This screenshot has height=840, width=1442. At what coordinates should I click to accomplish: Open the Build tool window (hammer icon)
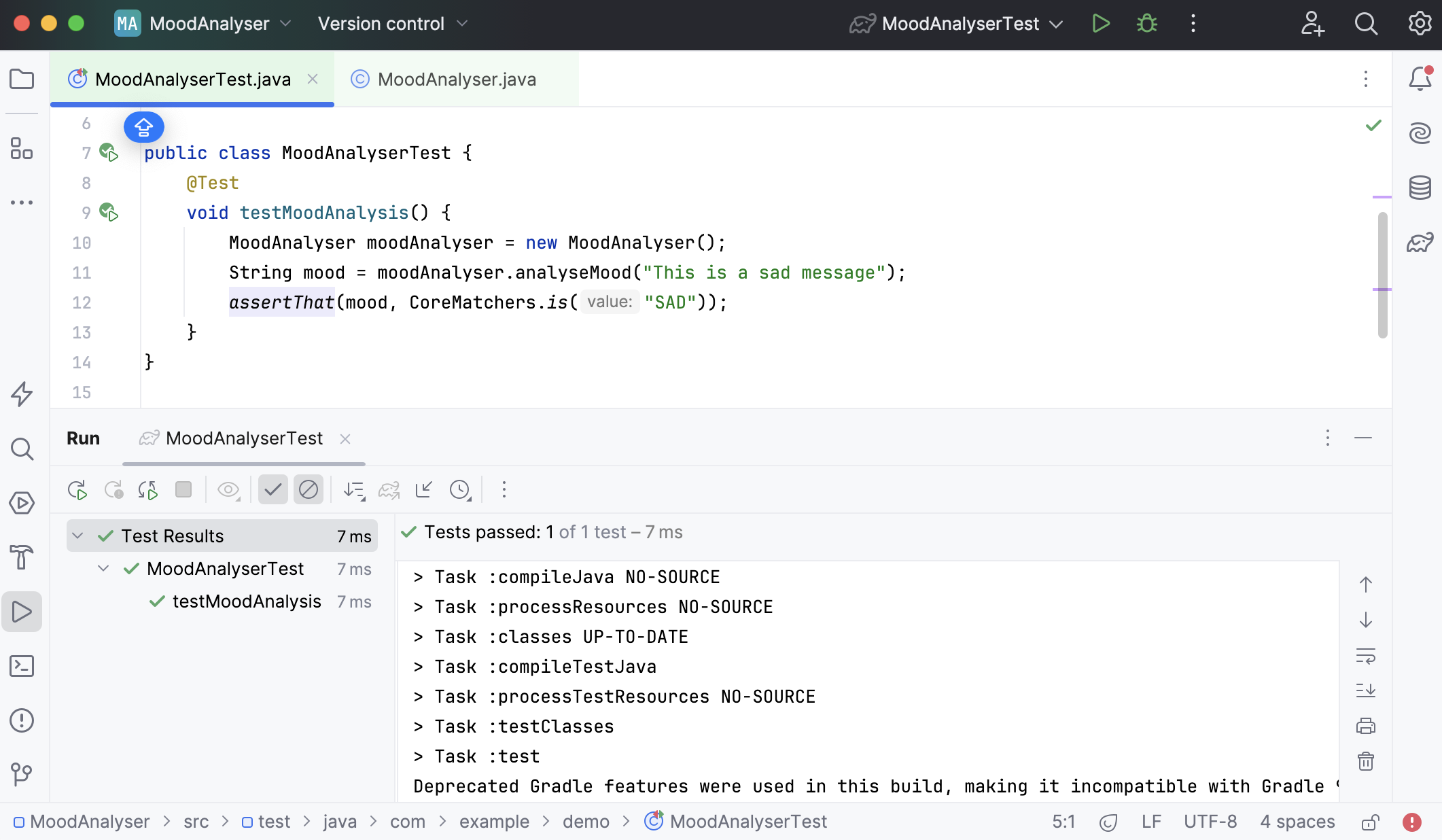click(x=22, y=557)
